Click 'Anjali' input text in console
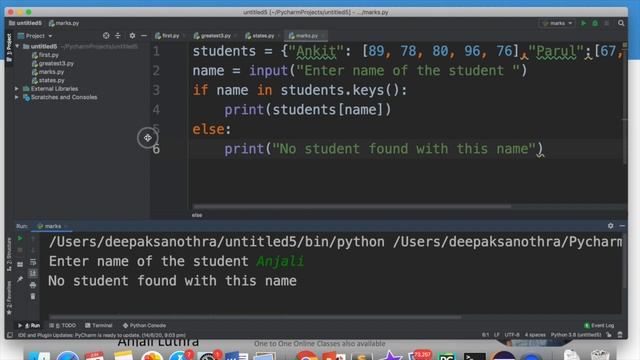Screen dimensions: 640x360 pyautogui.click(x=280, y=261)
